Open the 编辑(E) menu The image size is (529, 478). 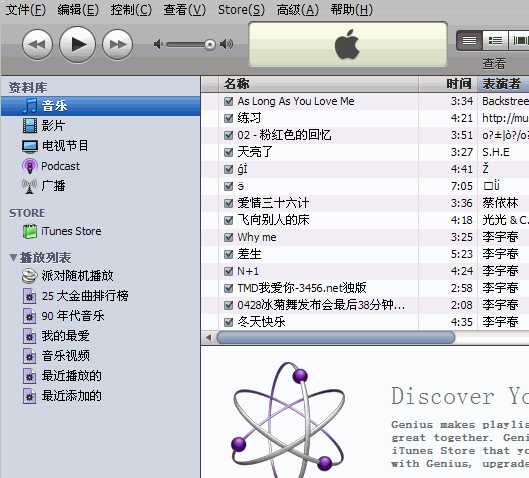[x=78, y=9]
